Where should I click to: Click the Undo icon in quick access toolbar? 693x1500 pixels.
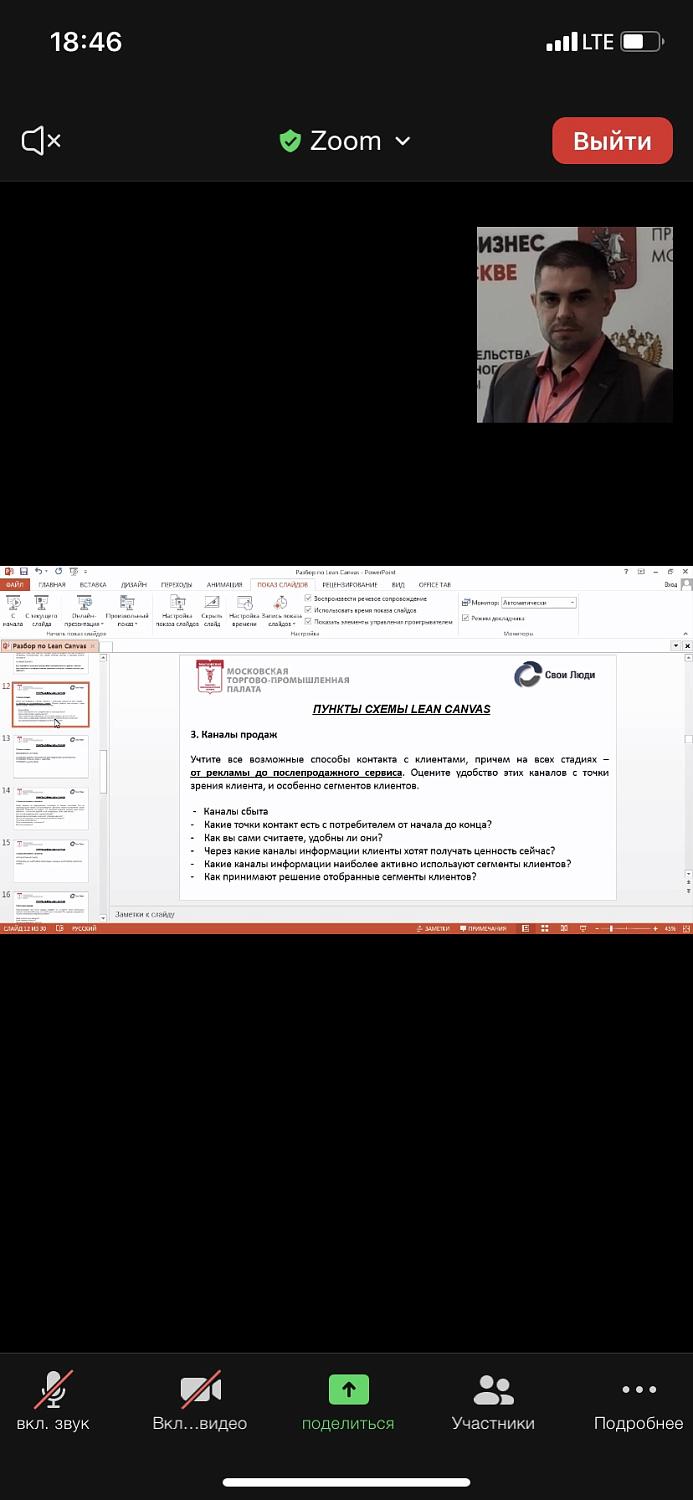[39, 572]
